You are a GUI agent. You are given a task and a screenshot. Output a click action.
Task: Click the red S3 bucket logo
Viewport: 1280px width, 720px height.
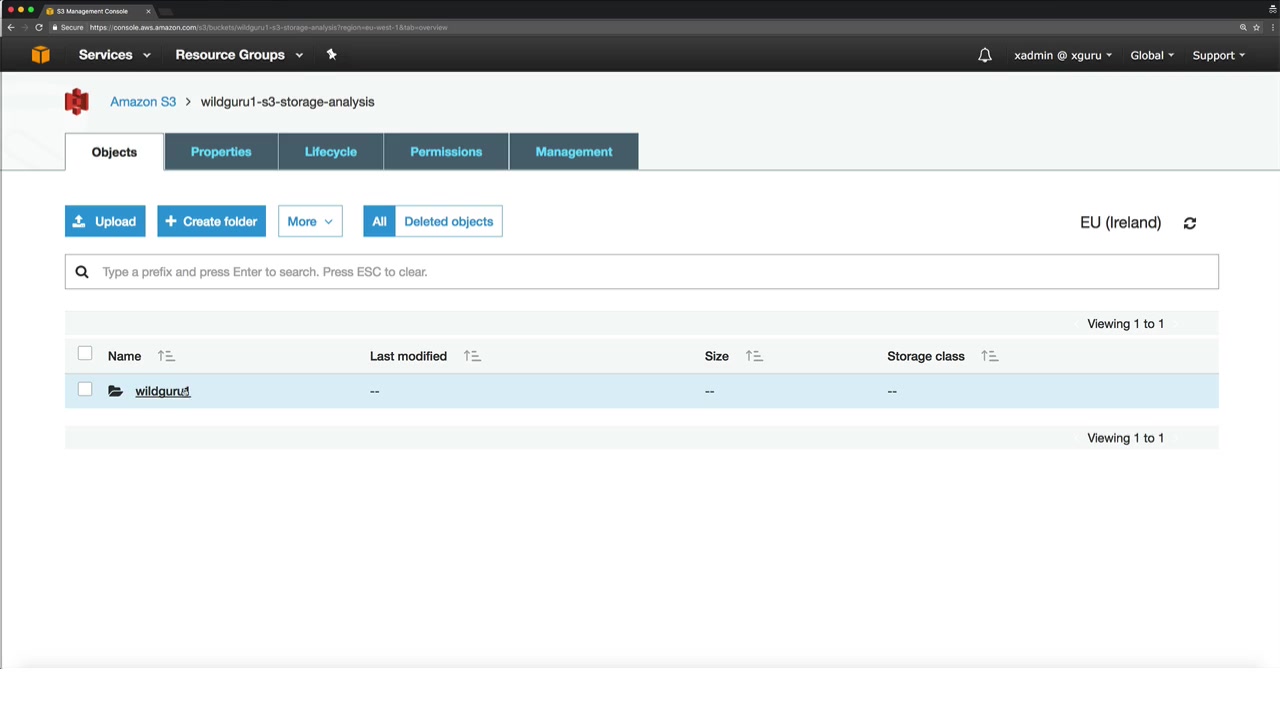pyautogui.click(x=77, y=102)
